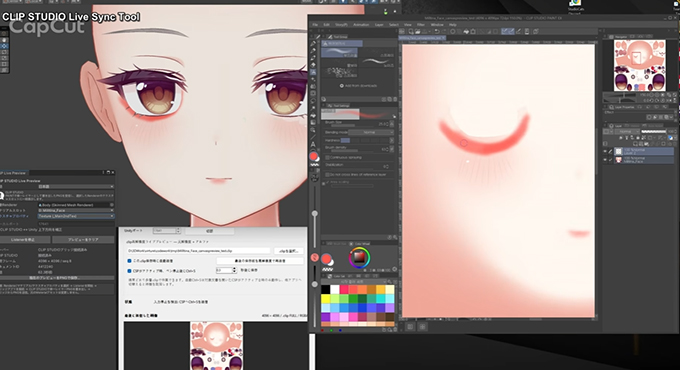Screen dimensions: 680x370
Task: Click the "プレビューをクリア" button
Action: [83, 239]
